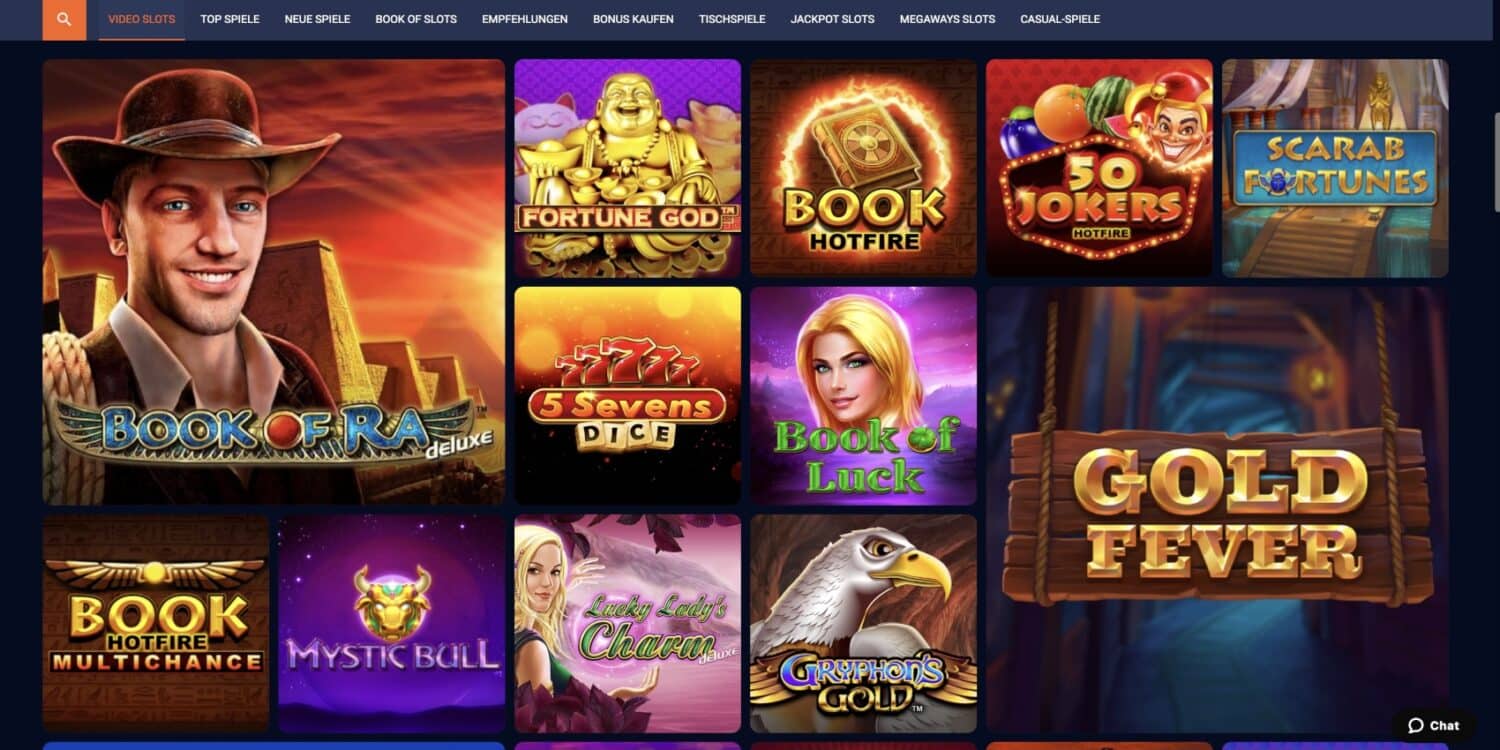
Task: Select the Mystic Bull slot
Action: [392, 624]
